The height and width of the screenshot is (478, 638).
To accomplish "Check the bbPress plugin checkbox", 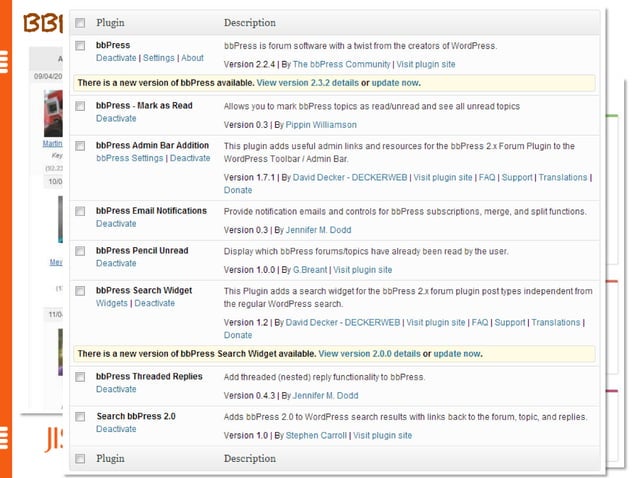I will [80, 47].
